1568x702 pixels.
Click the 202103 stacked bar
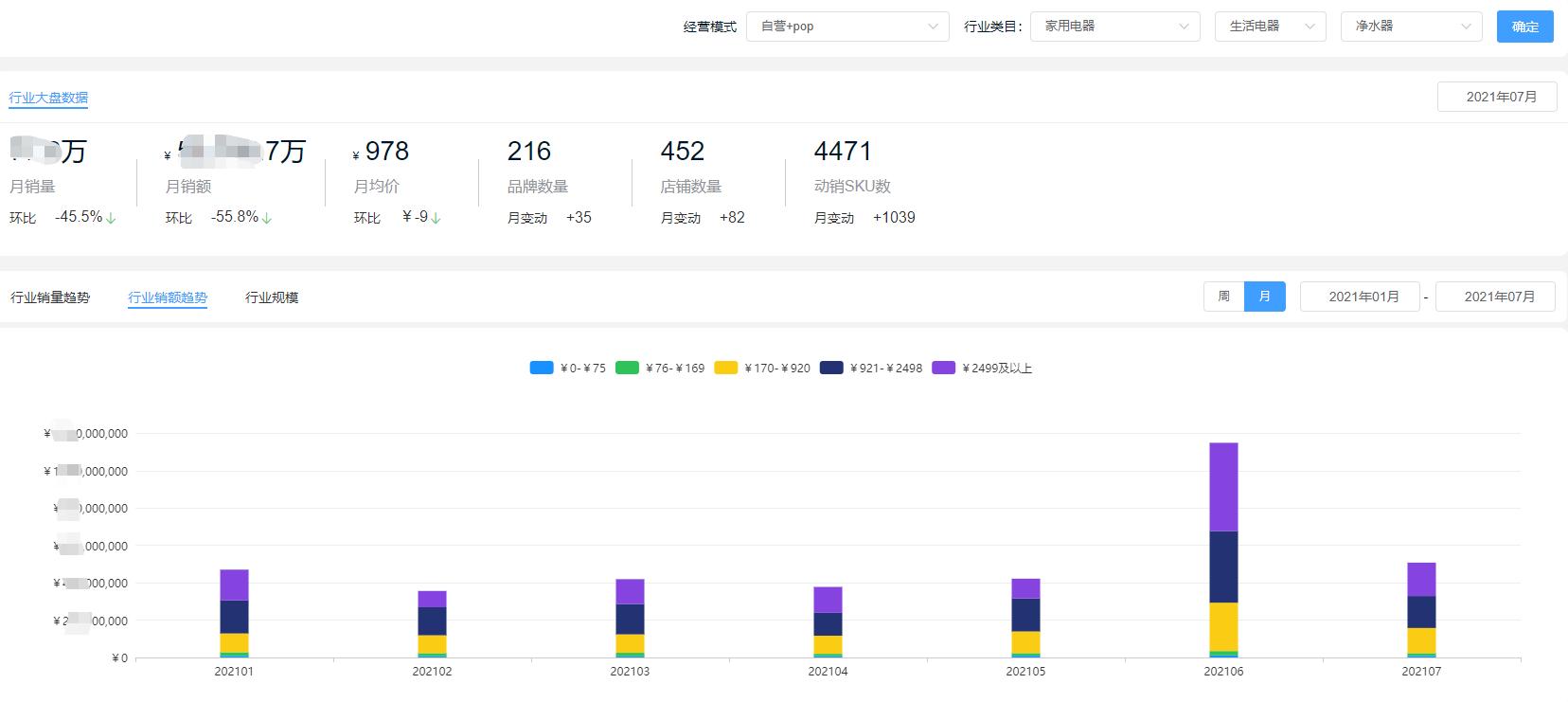pos(630,619)
